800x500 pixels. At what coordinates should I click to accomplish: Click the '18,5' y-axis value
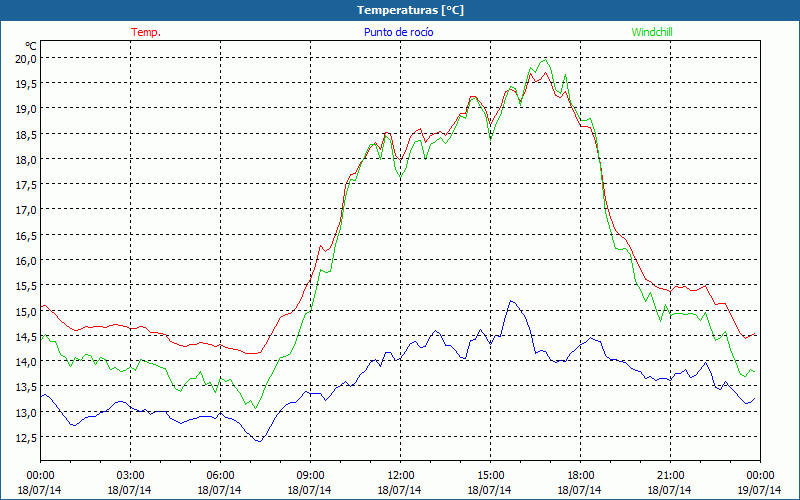[x=26, y=134]
